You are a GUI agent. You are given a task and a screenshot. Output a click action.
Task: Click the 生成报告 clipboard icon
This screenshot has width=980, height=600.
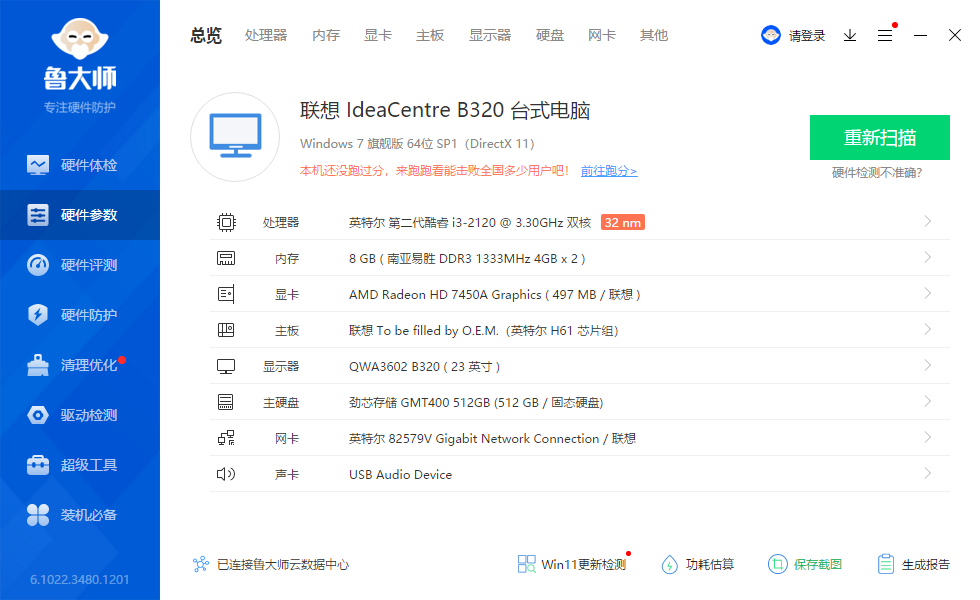(886, 564)
